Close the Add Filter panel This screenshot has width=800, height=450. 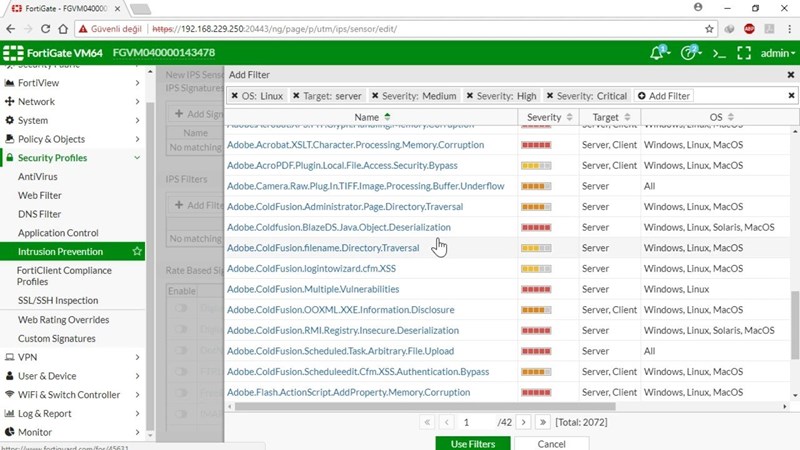click(791, 74)
